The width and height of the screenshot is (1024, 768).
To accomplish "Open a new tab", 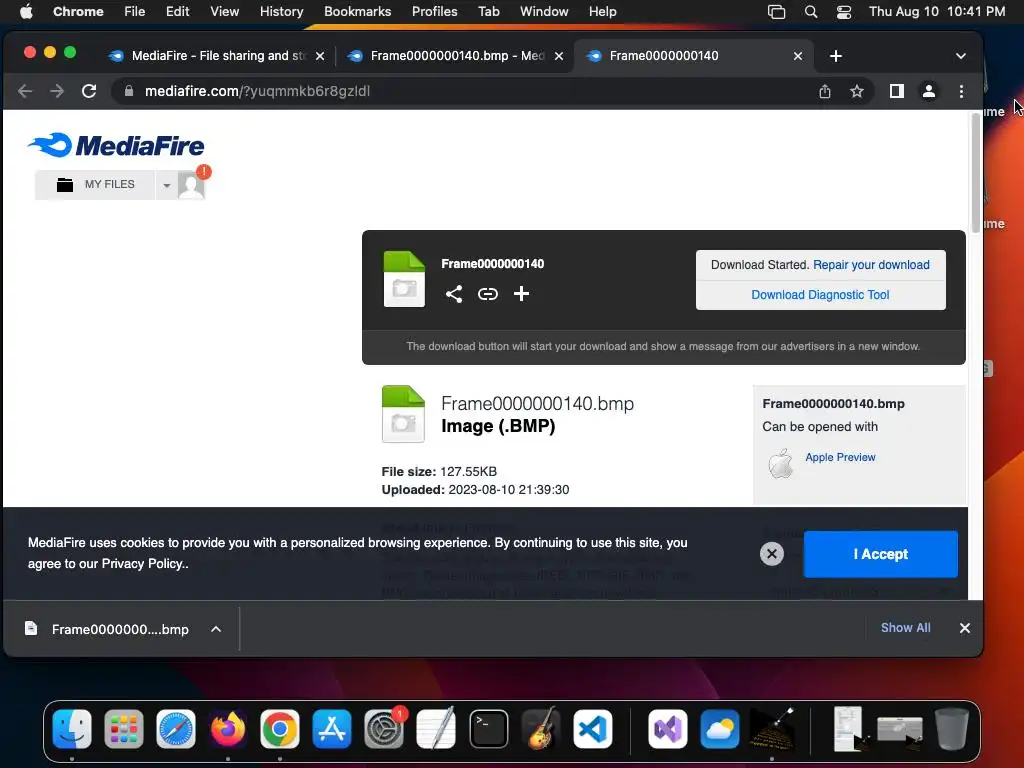I will pyautogui.click(x=835, y=56).
